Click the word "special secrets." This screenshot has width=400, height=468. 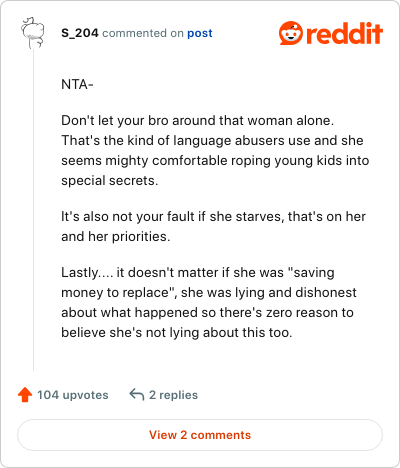[x=110, y=180]
